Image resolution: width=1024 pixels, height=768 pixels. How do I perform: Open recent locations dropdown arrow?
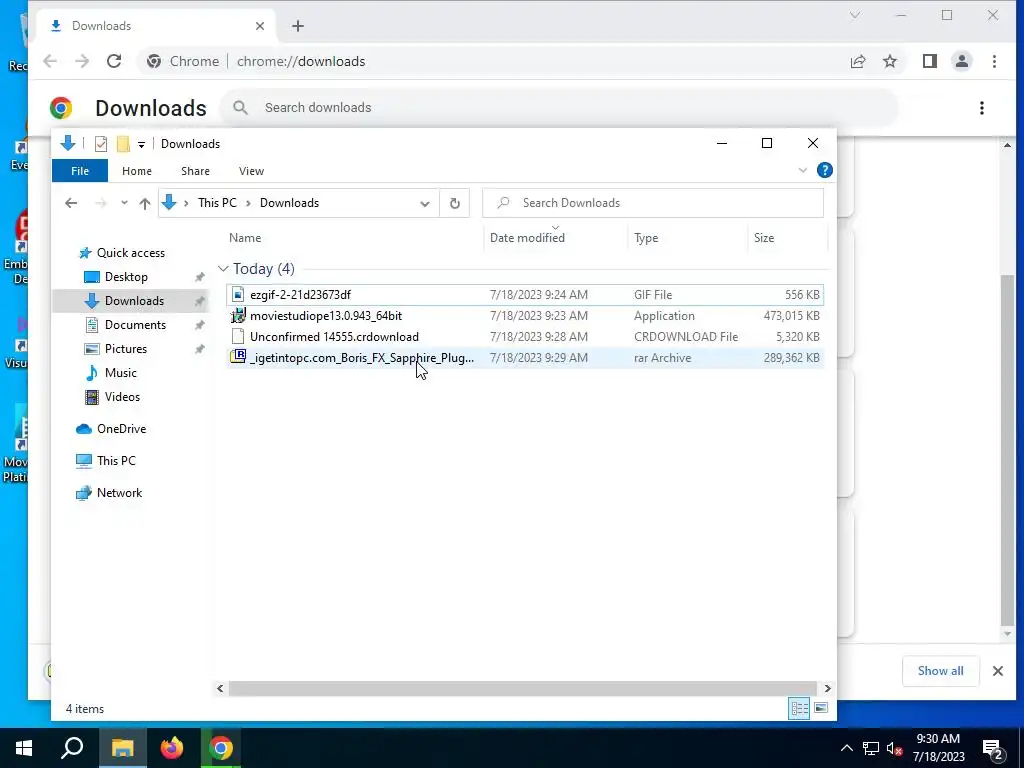coord(124,203)
